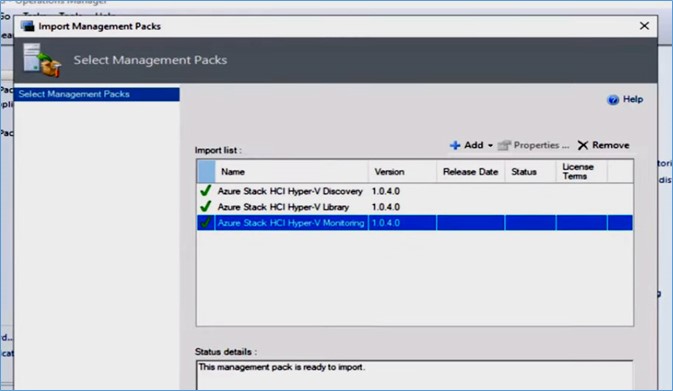This screenshot has height=391, width=673.
Task: Click the management pack header banner icon
Action: [x=42, y=60]
